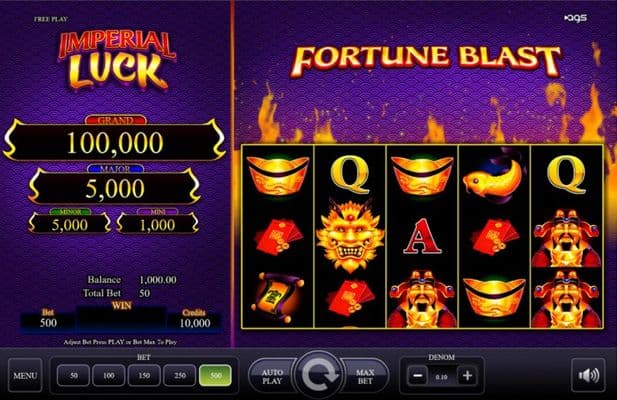Image resolution: width=617 pixels, height=400 pixels.
Task: Decrease denomination with the minus button
Action: [417, 376]
